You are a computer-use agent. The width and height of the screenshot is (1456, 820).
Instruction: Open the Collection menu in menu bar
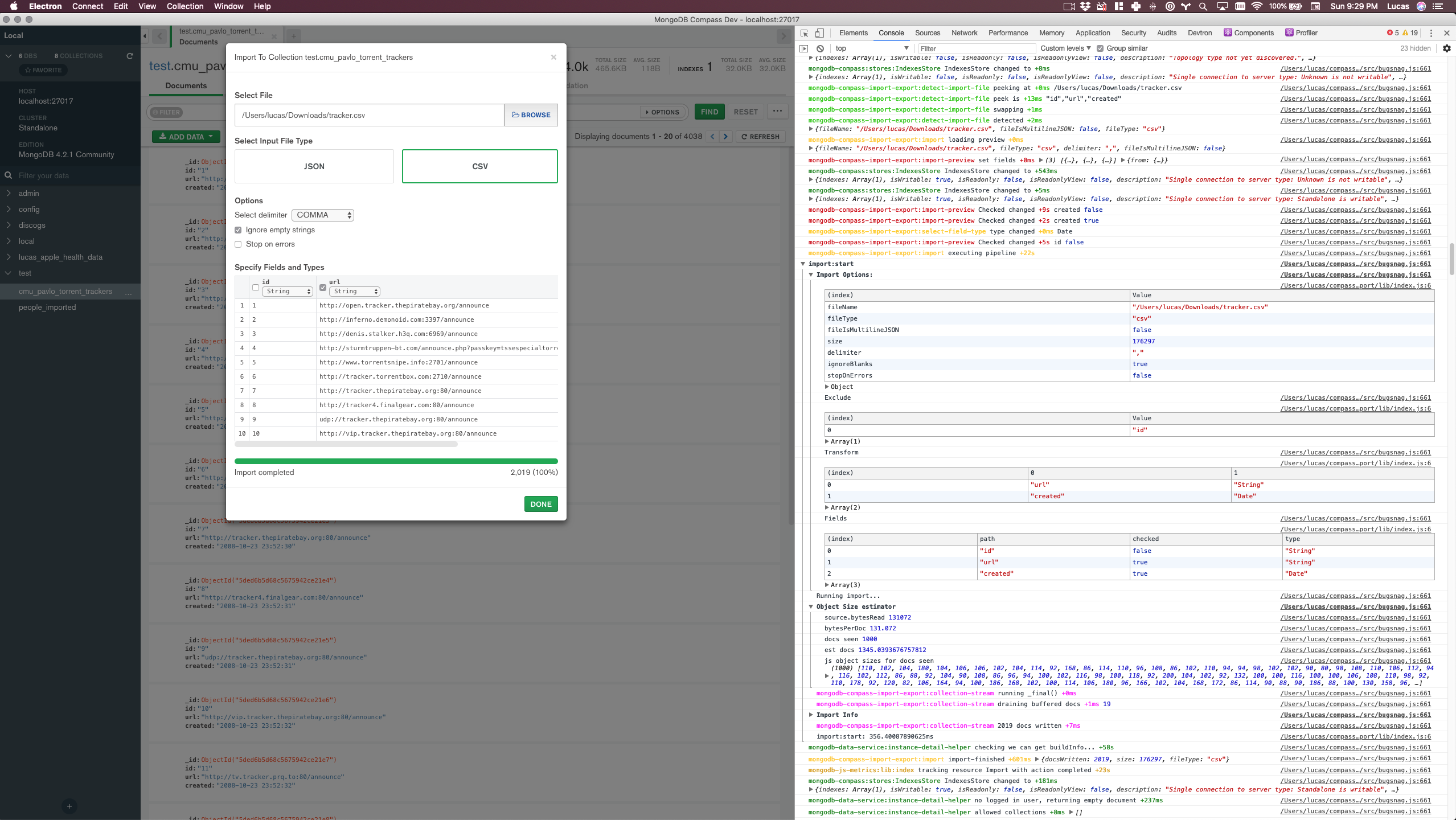(184, 6)
